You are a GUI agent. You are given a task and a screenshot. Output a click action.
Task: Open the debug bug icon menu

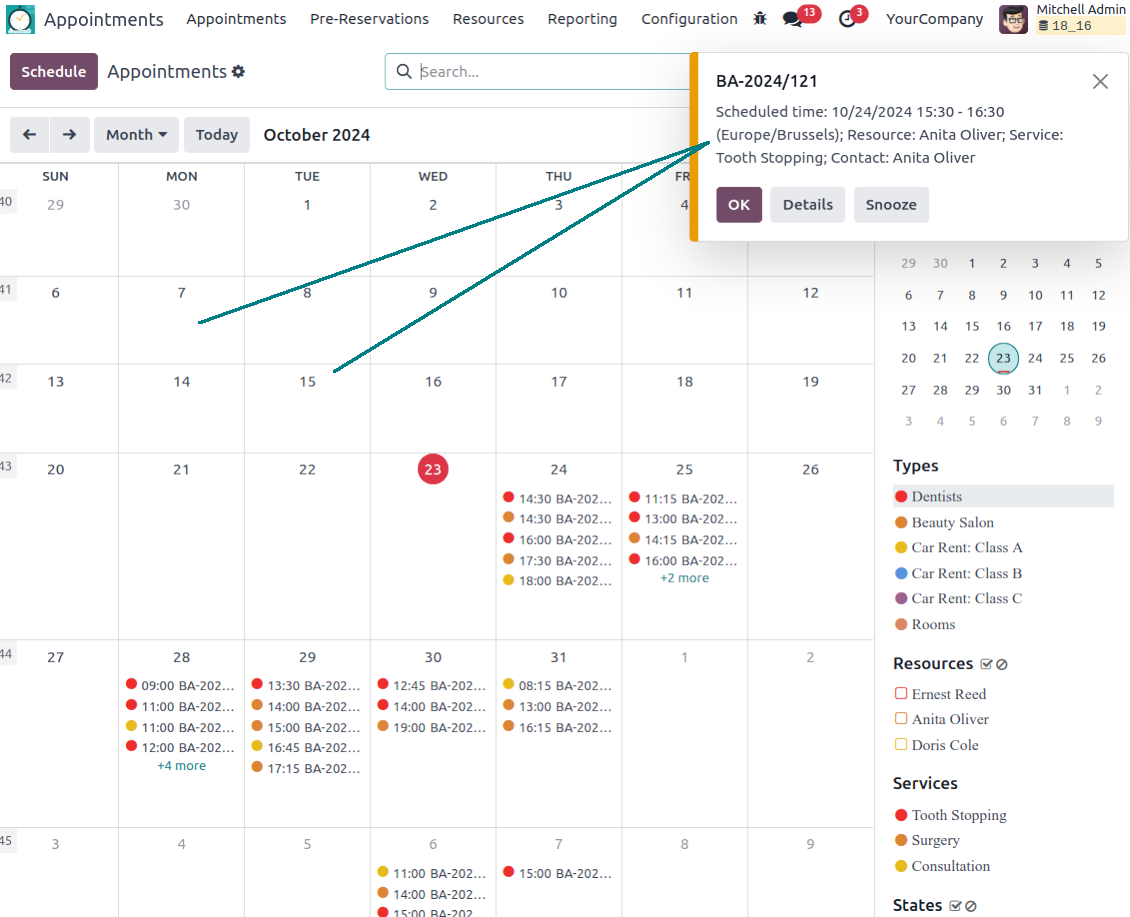(760, 19)
